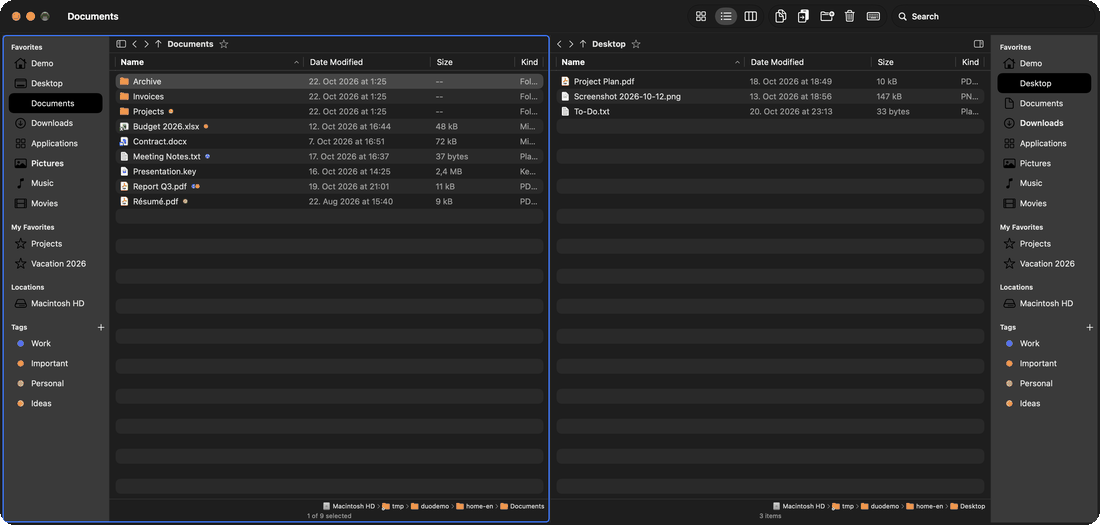Toggle the left pane sidebar icon
Image resolution: width=1100 pixels, height=525 pixels.
click(x=121, y=44)
